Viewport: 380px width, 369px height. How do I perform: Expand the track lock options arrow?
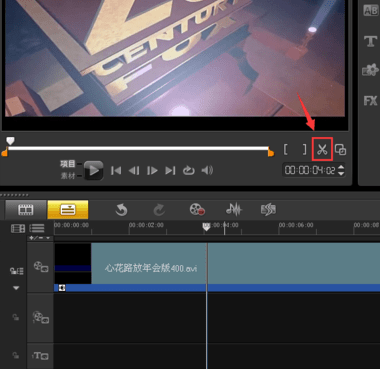point(16,288)
